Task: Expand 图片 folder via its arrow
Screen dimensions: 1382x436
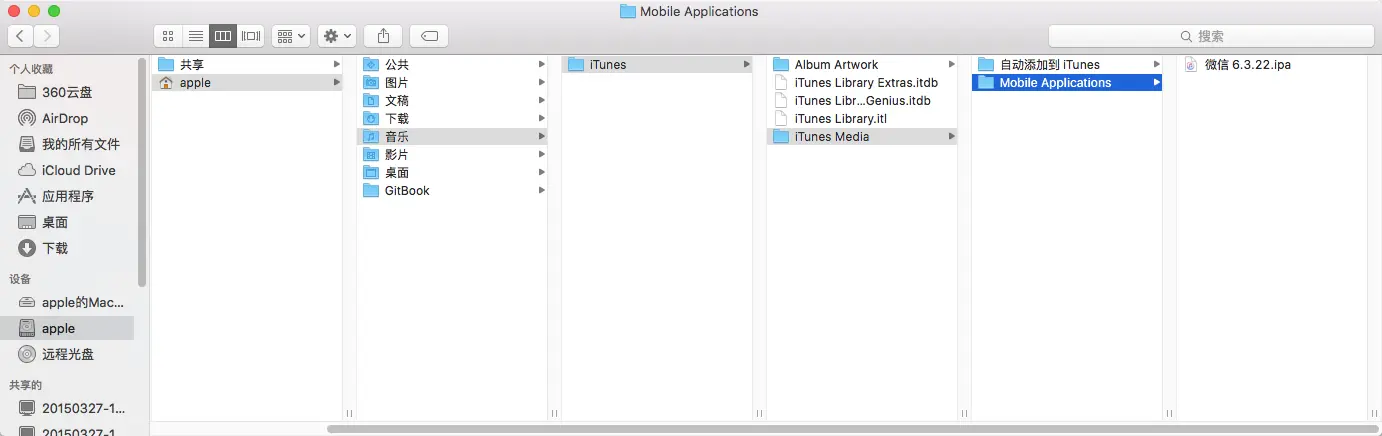Action: tap(542, 82)
